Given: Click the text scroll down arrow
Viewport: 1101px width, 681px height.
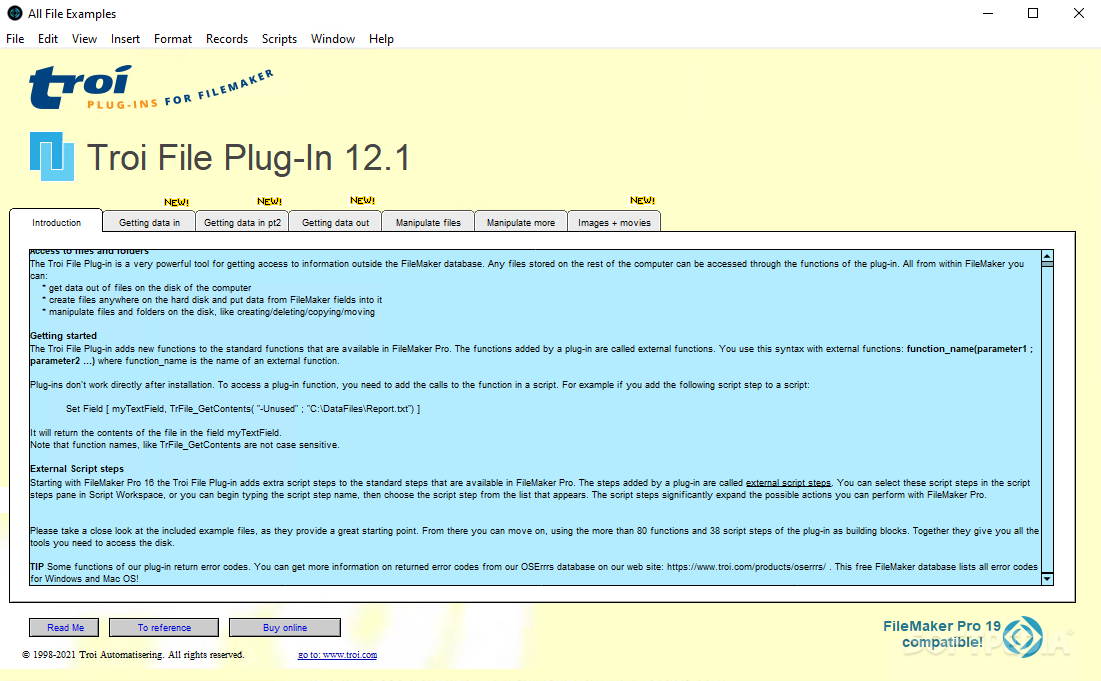Looking at the screenshot, I should coord(1047,578).
